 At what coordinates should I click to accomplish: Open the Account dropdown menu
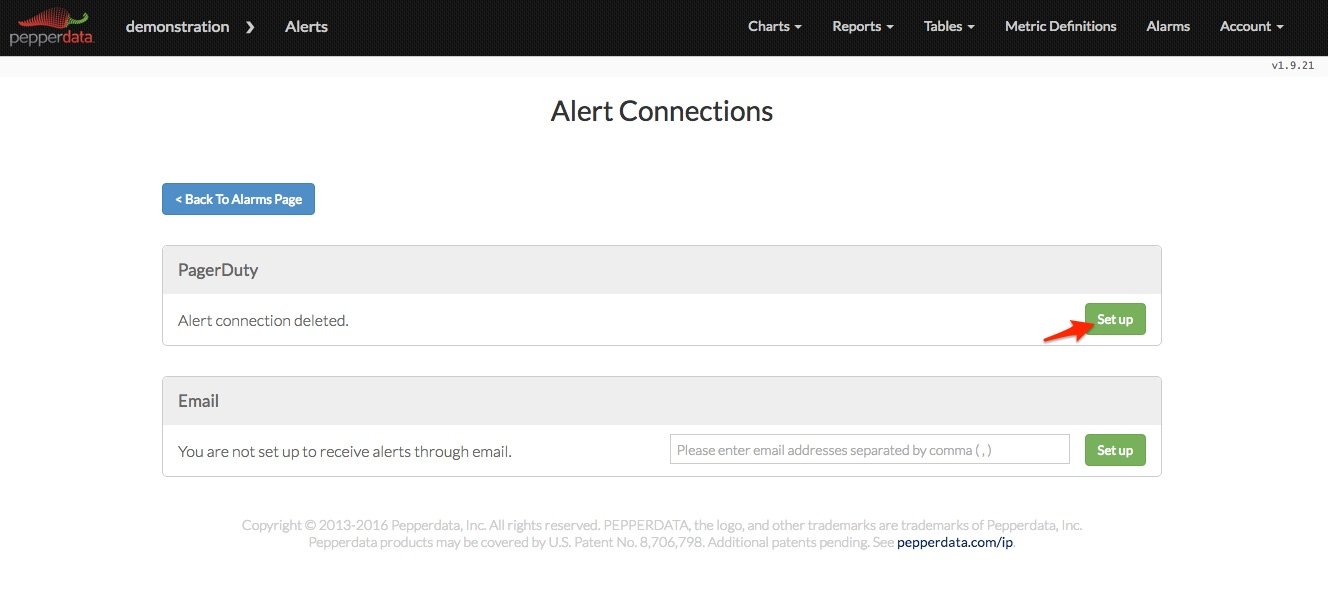tap(1251, 27)
